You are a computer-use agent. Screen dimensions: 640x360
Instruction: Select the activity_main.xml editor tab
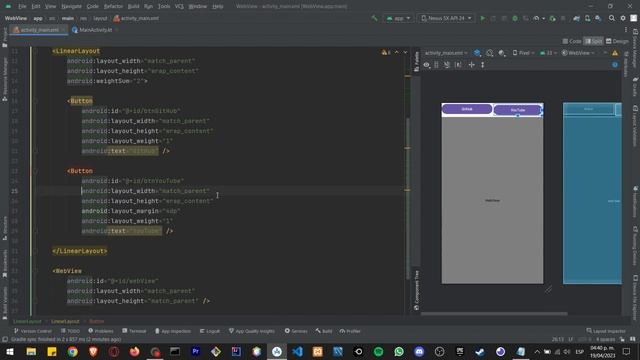click(38, 30)
